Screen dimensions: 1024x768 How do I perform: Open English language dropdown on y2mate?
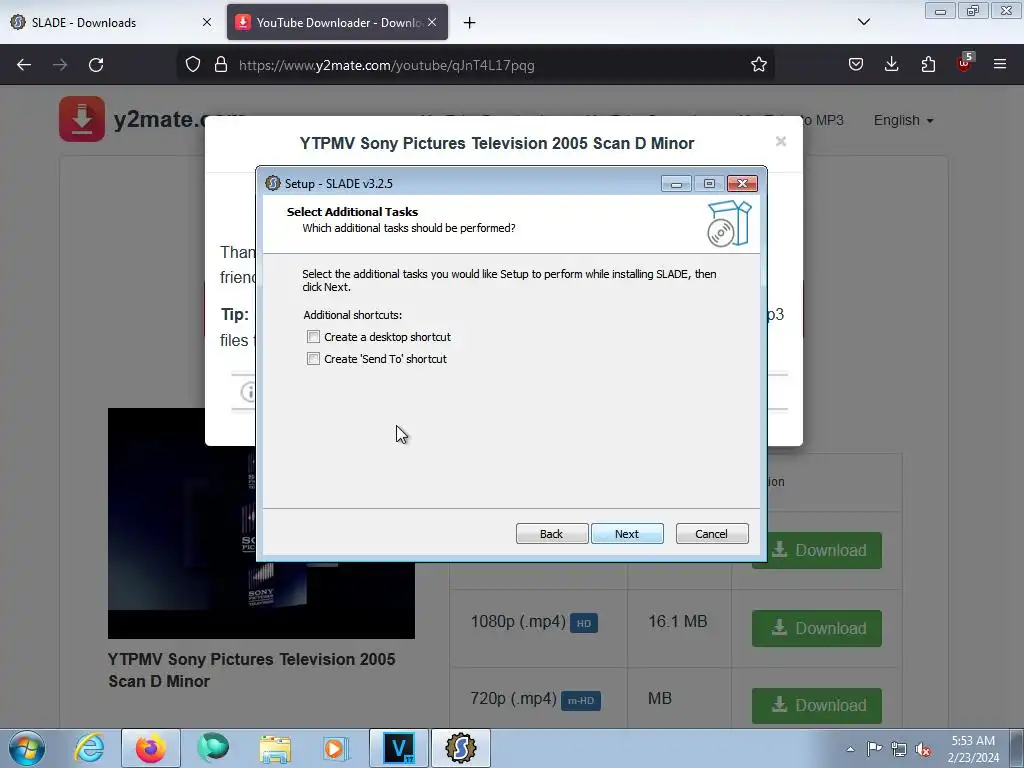(904, 121)
